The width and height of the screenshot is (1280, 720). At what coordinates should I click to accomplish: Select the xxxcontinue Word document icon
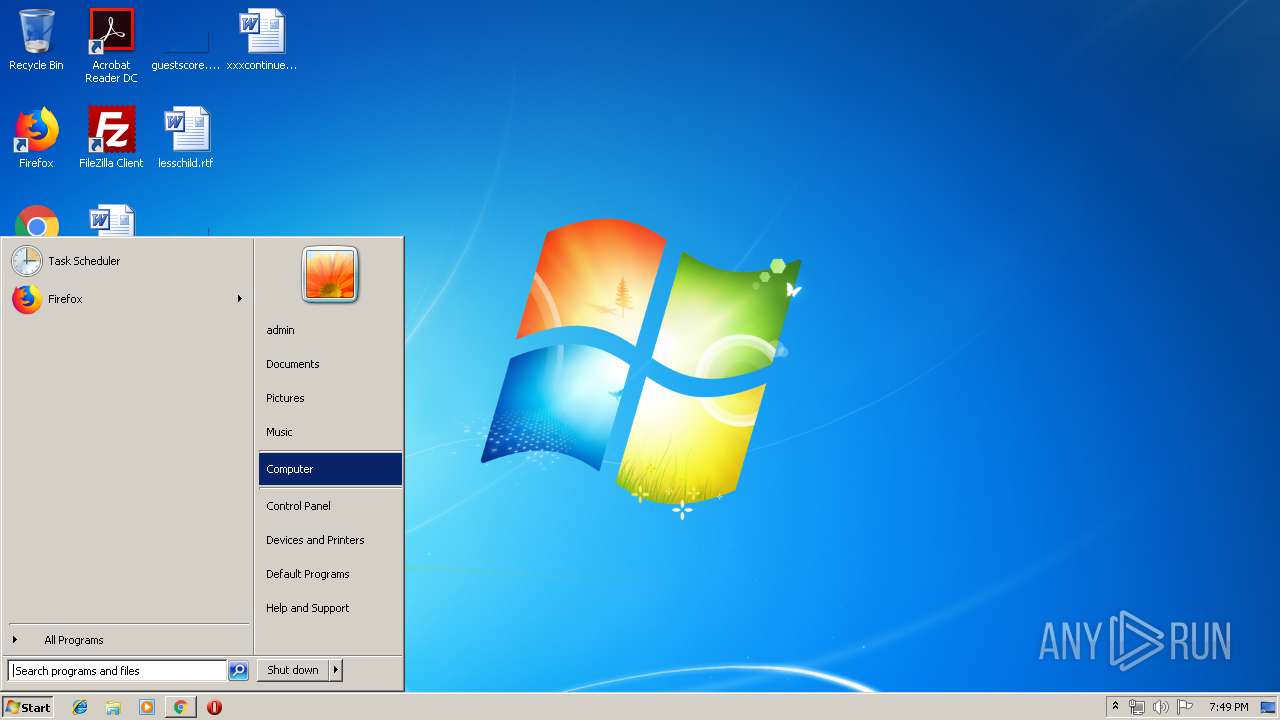[262, 40]
